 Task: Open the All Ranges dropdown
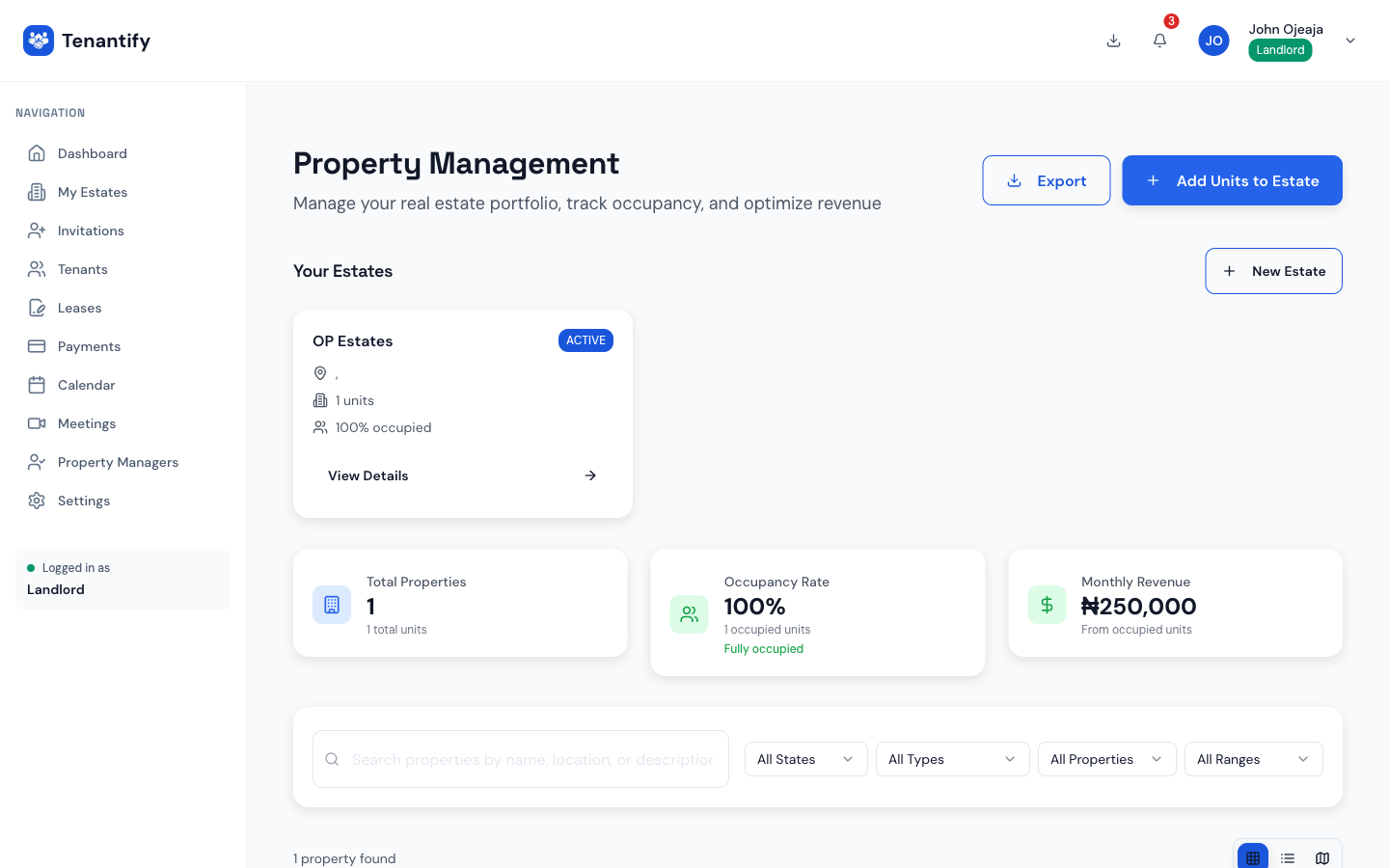tap(1254, 759)
